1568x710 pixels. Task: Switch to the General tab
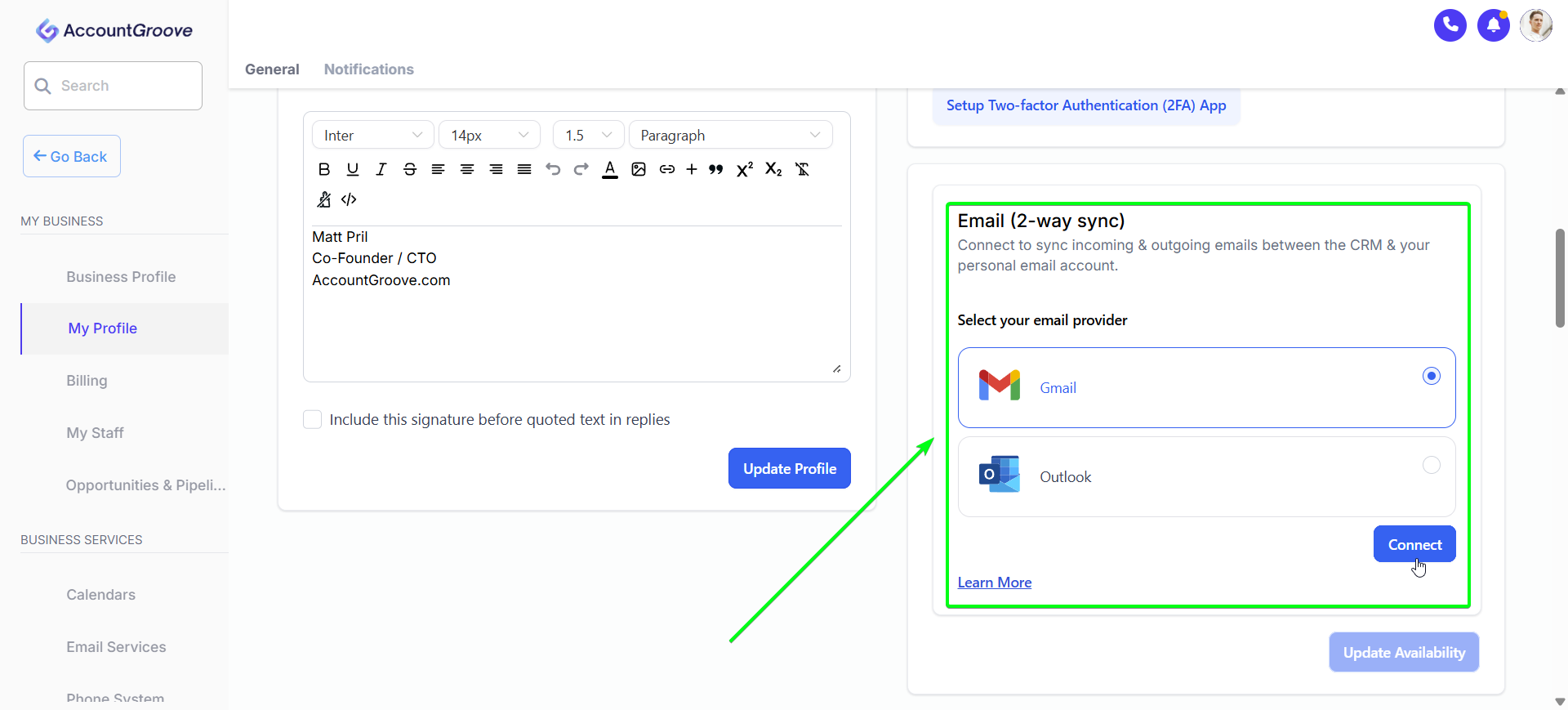point(272,69)
